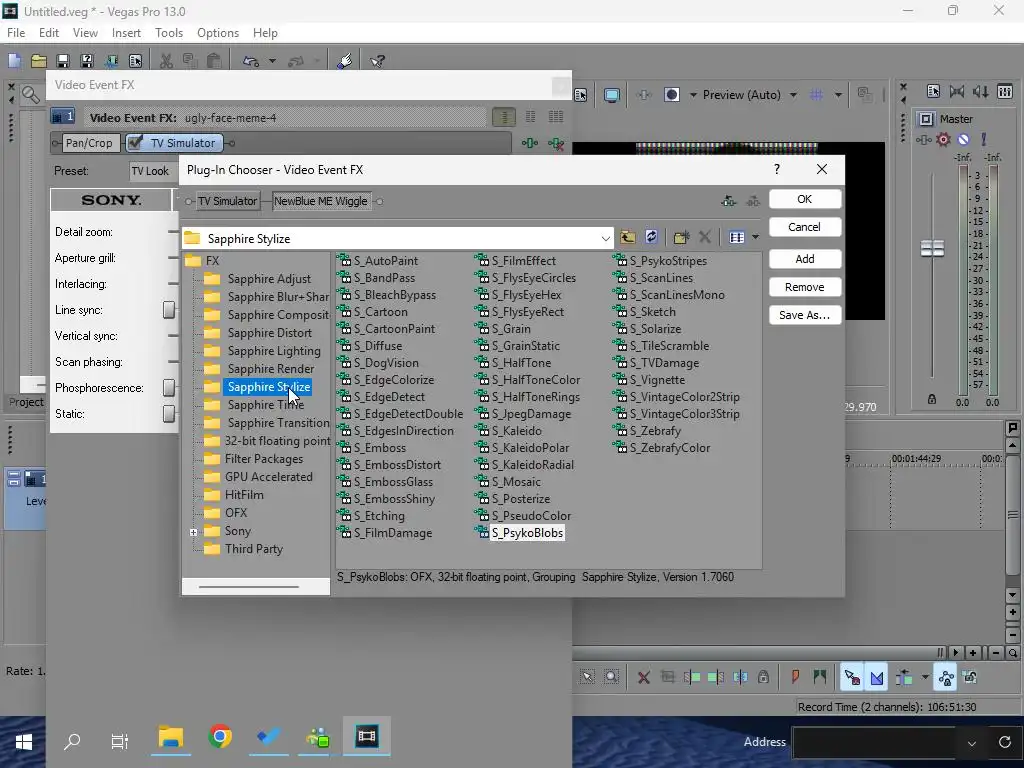1024x768 pixels.
Task: Open File Explorer from the taskbar
Action: pyautogui.click(x=170, y=737)
